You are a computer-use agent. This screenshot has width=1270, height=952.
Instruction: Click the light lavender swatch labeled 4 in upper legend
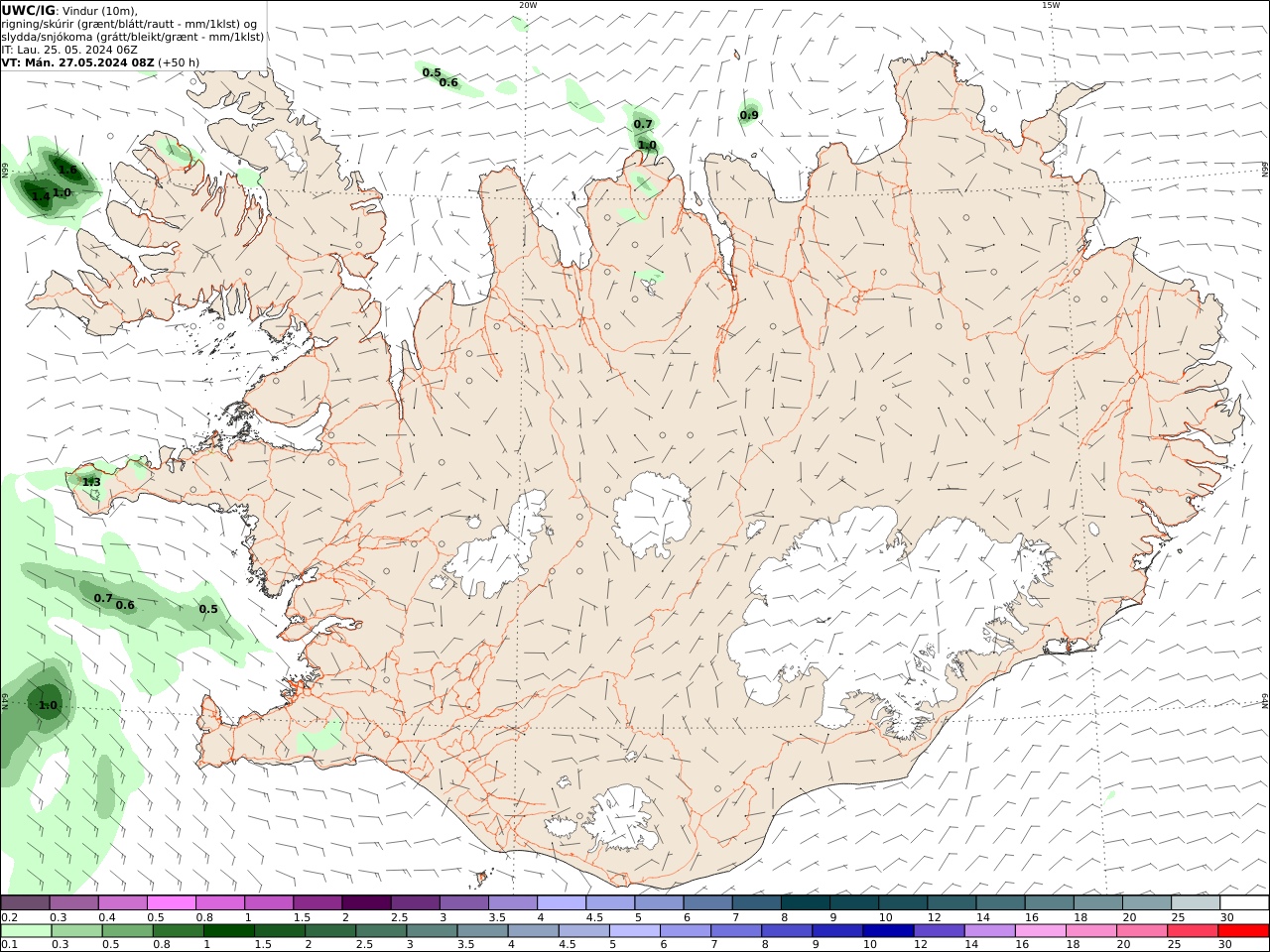(x=561, y=902)
